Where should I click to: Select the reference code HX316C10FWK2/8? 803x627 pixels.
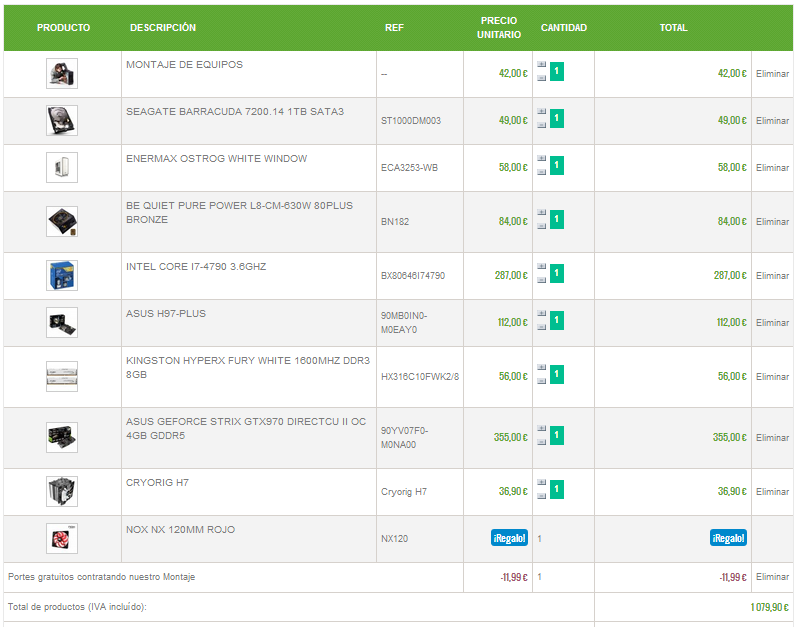click(x=420, y=377)
